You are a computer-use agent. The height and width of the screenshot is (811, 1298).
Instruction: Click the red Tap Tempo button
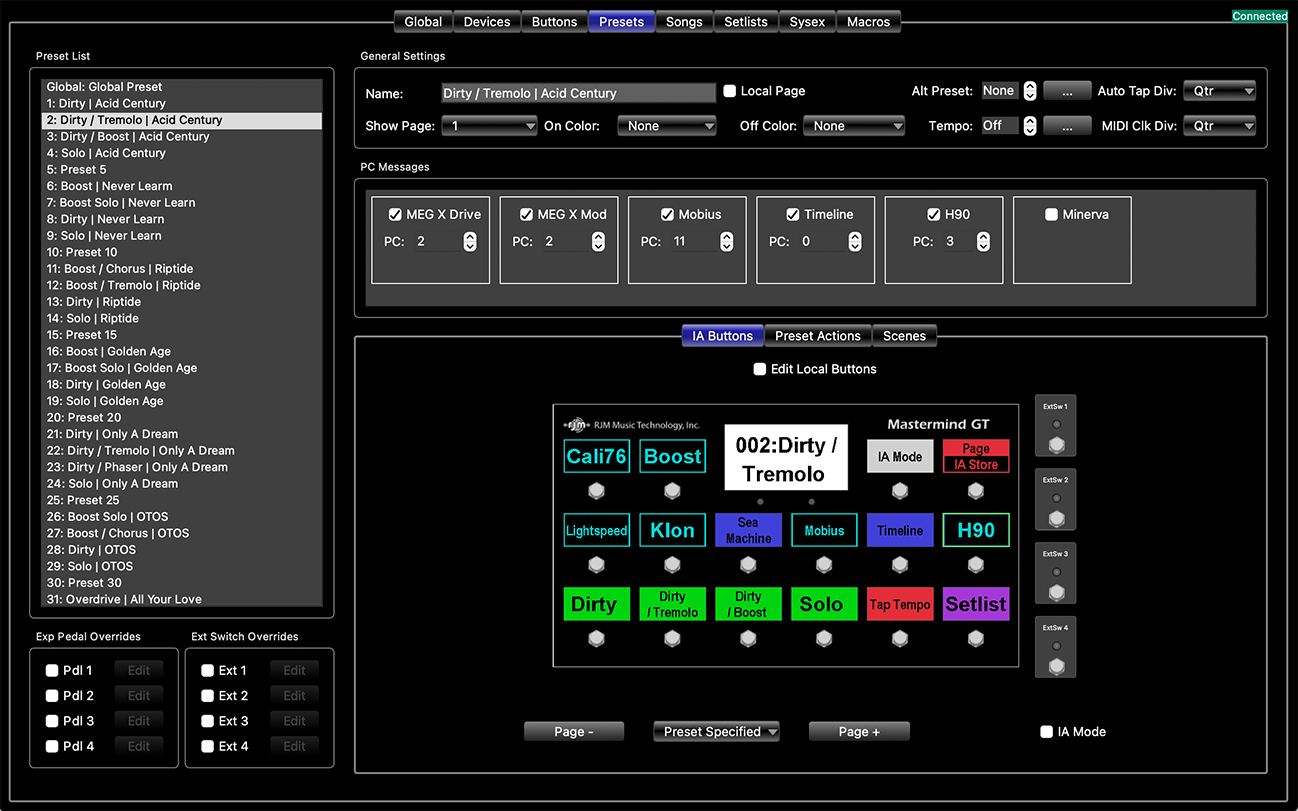900,604
